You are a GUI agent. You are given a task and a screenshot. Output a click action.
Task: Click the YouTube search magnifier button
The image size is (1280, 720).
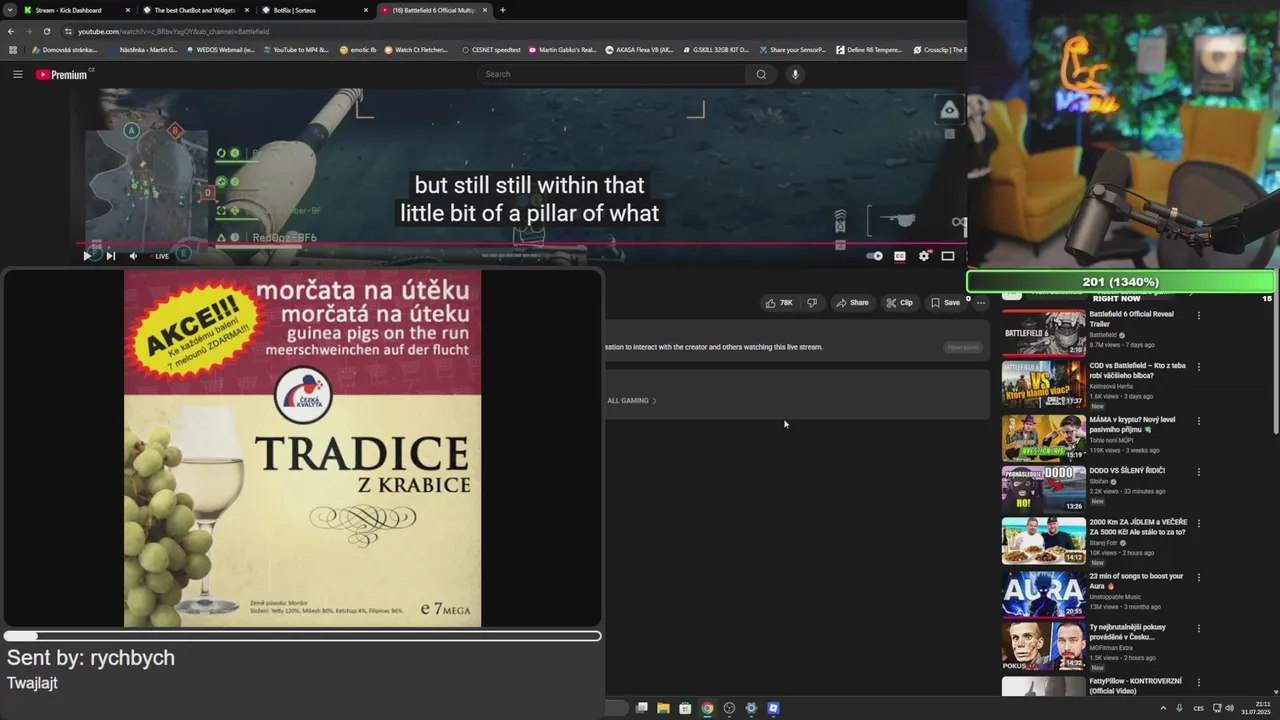click(x=761, y=74)
